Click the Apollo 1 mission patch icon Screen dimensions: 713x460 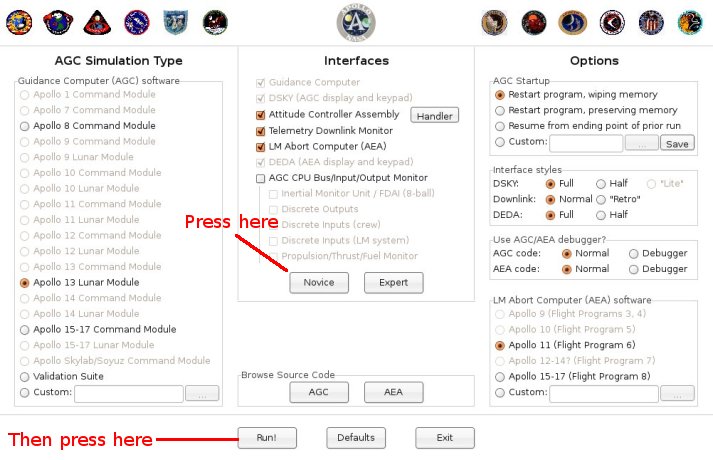[x=19, y=22]
